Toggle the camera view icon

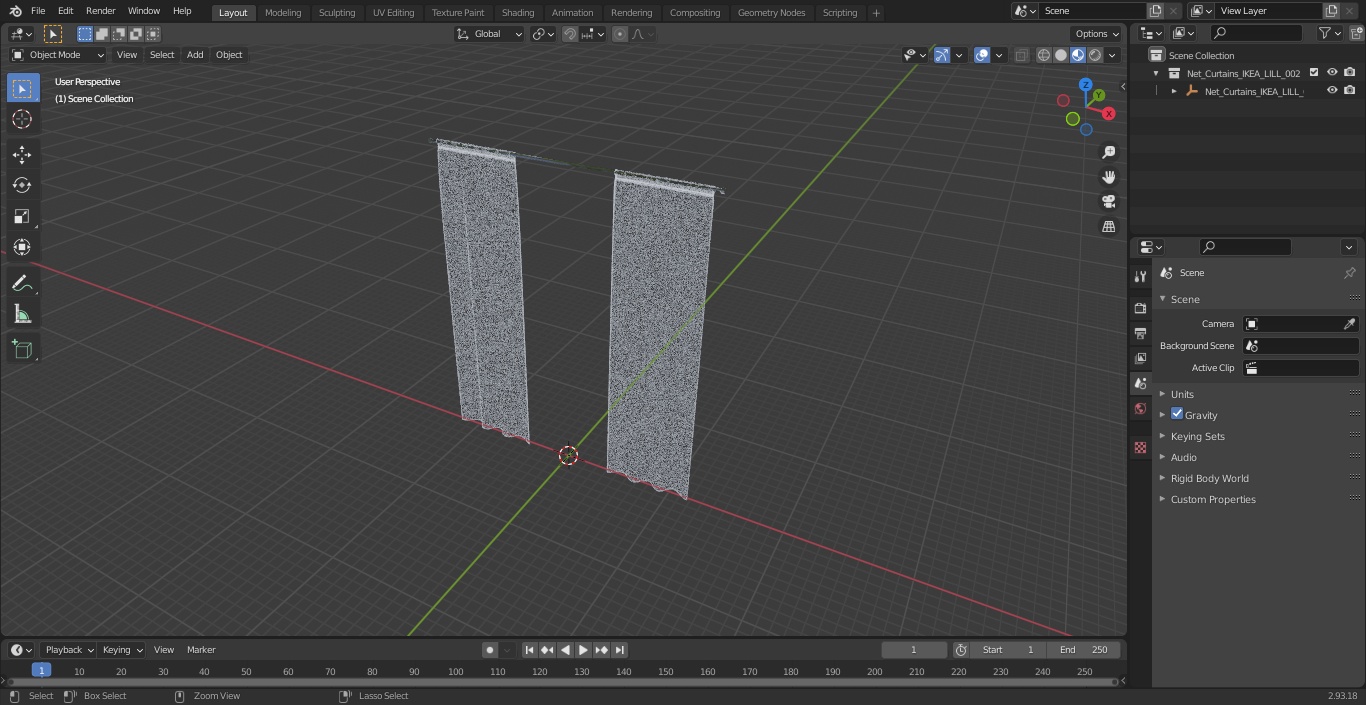tap(1109, 202)
